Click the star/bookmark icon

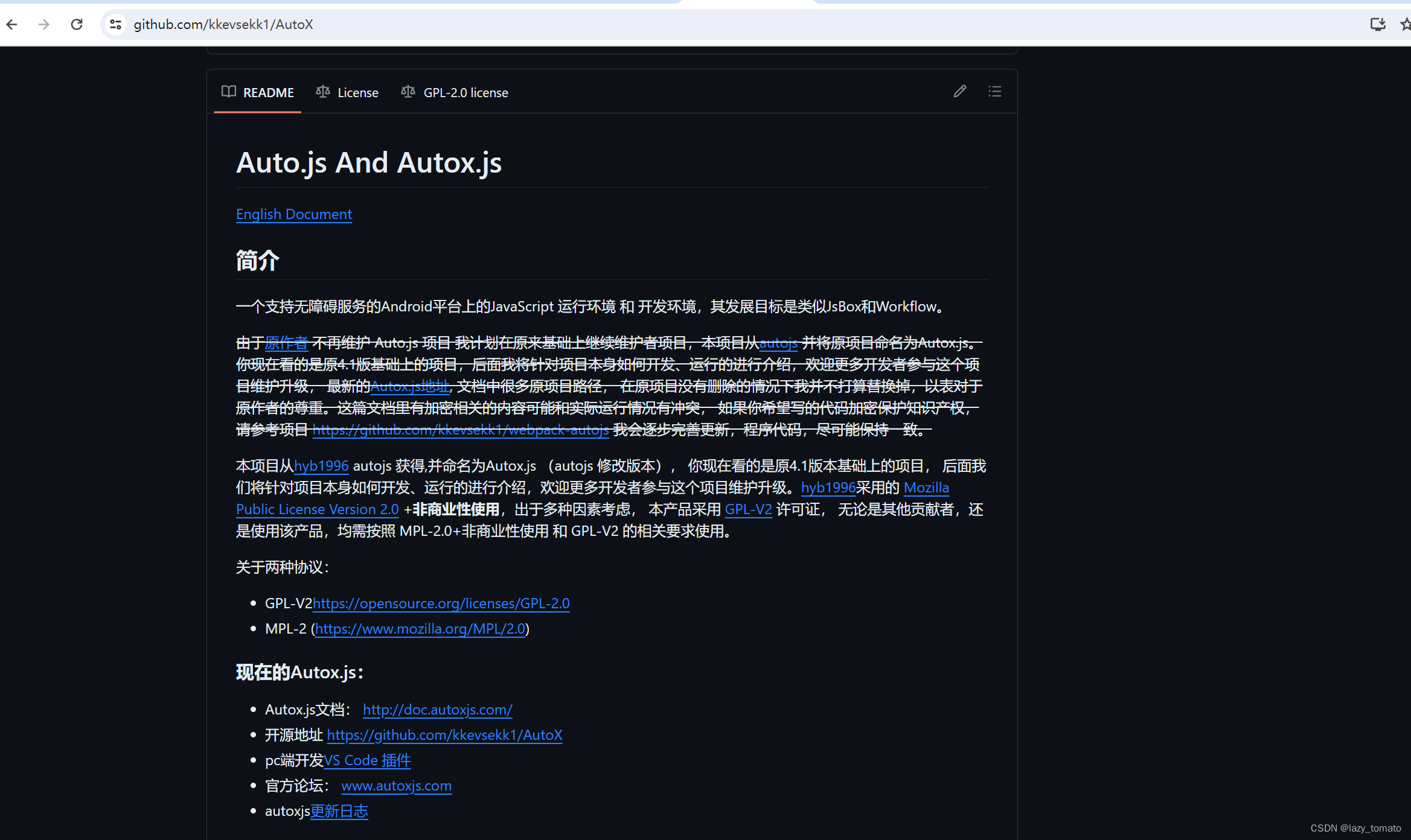[x=1405, y=22]
